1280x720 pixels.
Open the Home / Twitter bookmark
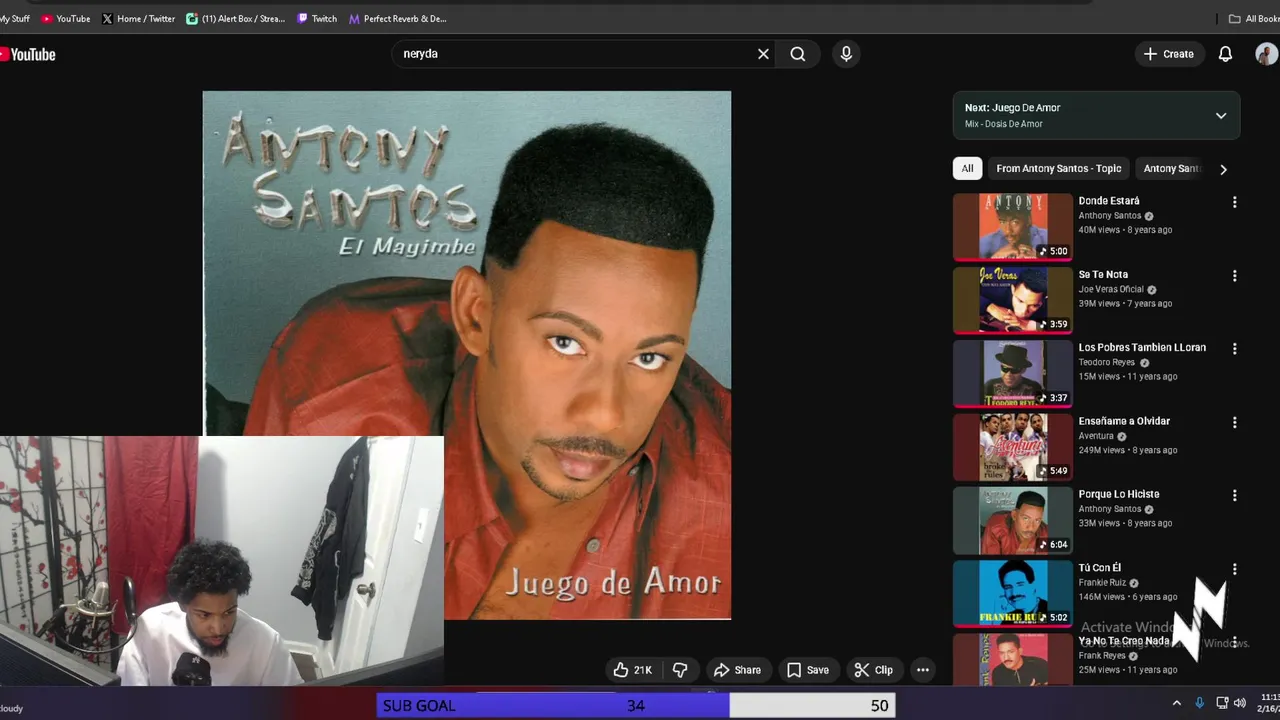coord(138,18)
